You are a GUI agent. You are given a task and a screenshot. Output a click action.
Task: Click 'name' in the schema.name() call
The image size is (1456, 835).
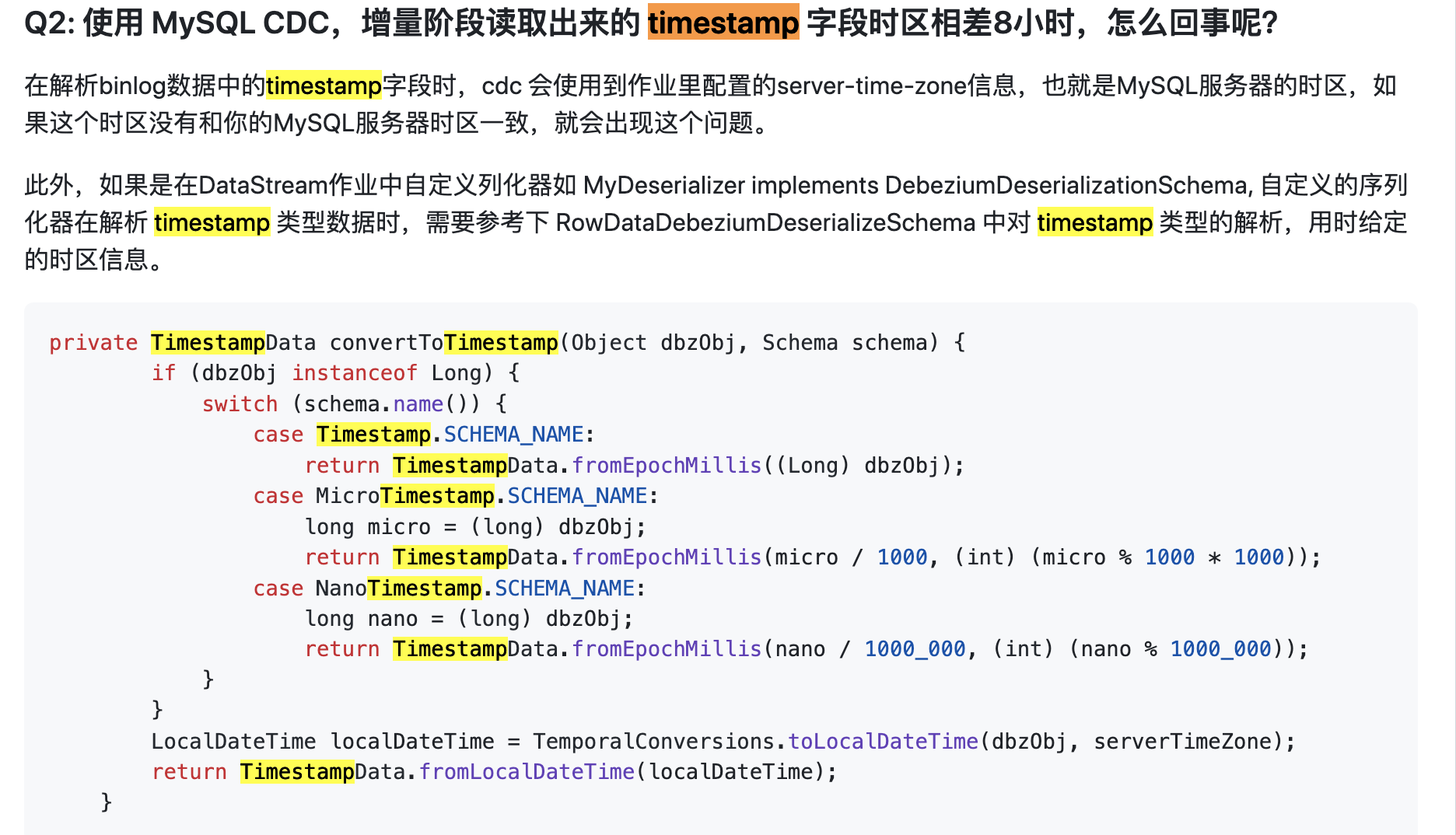click(x=418, y=404)
